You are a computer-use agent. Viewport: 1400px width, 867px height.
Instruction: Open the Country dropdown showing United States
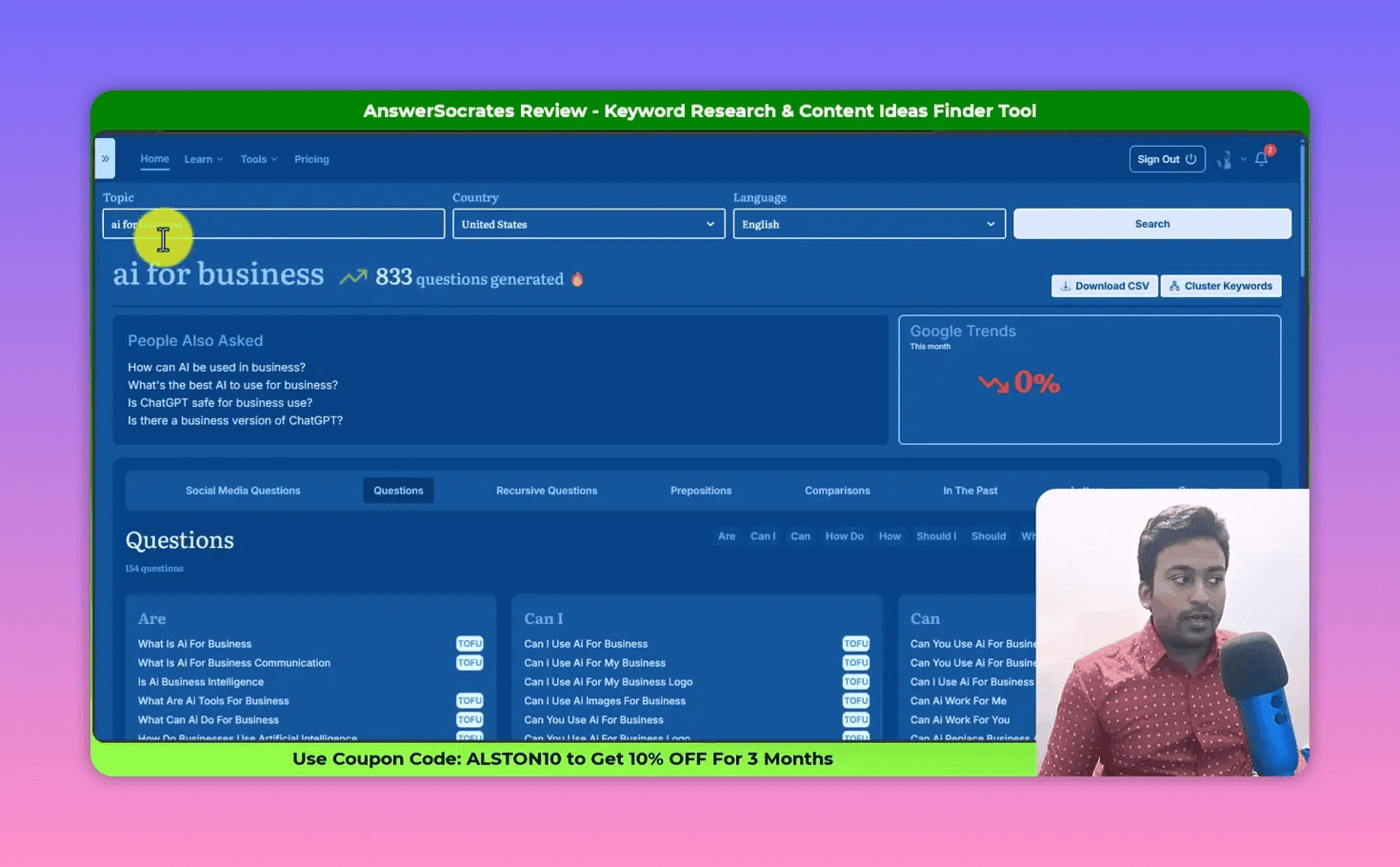588,224
